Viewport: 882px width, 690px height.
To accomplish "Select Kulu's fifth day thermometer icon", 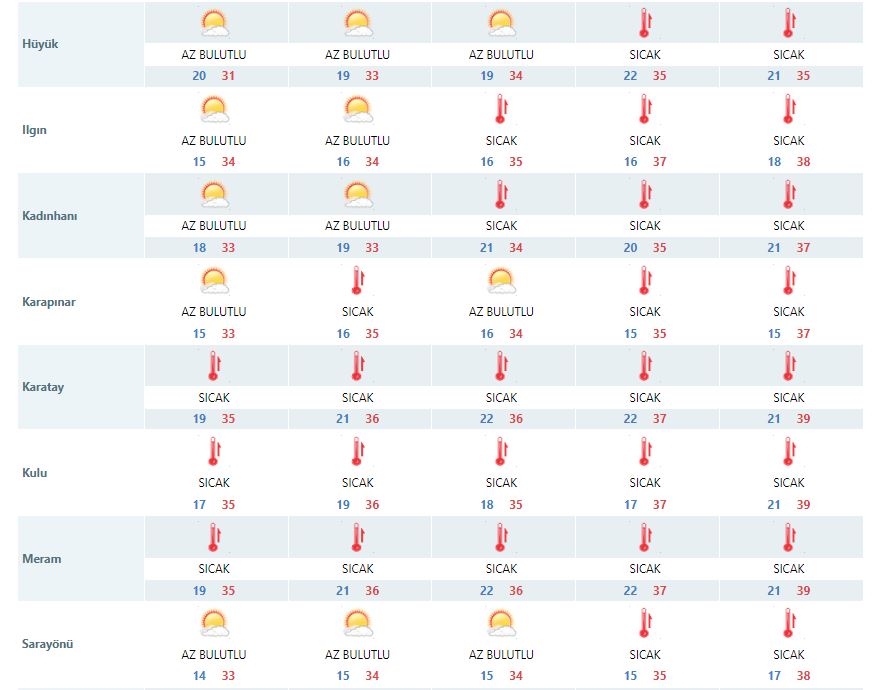I will coord(788,452).
